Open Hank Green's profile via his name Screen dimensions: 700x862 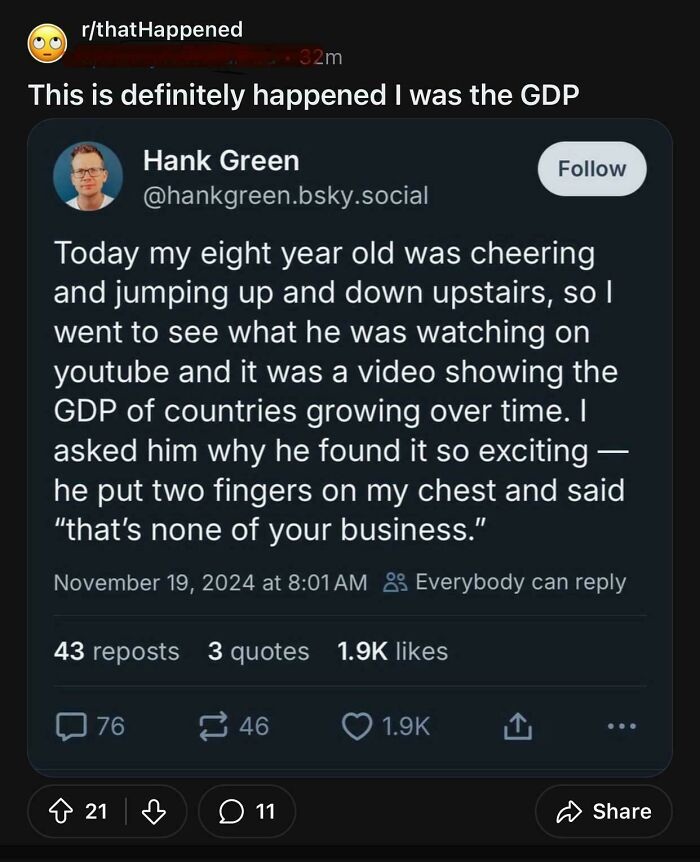[x=223, y=158]
